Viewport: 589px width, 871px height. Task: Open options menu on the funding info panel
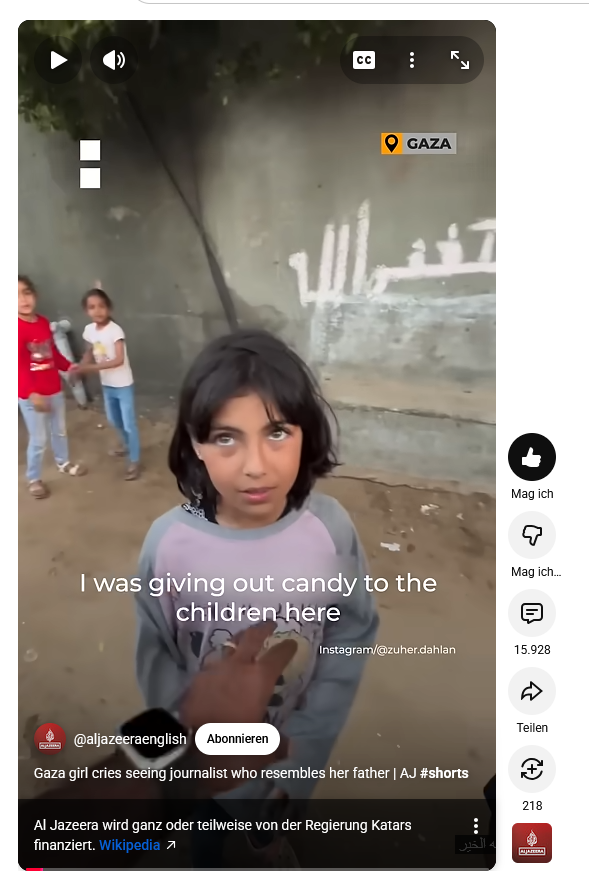click(x=476, y=825)
